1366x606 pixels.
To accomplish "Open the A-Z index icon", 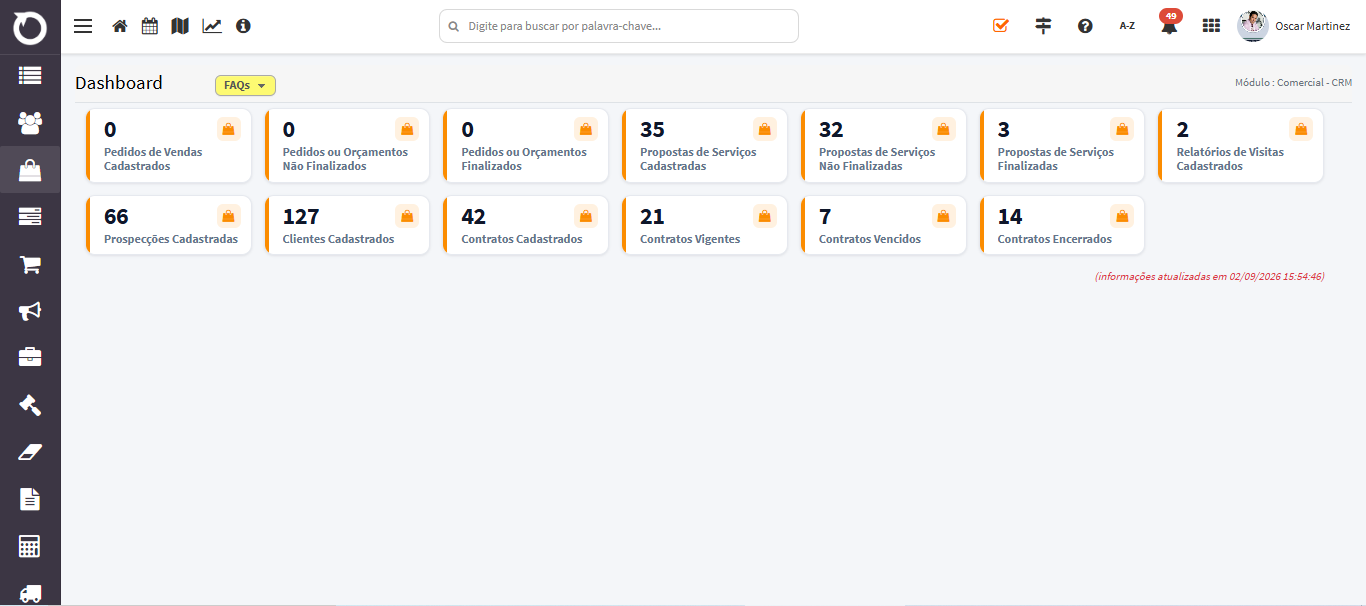I will [x=1127, y=26].
